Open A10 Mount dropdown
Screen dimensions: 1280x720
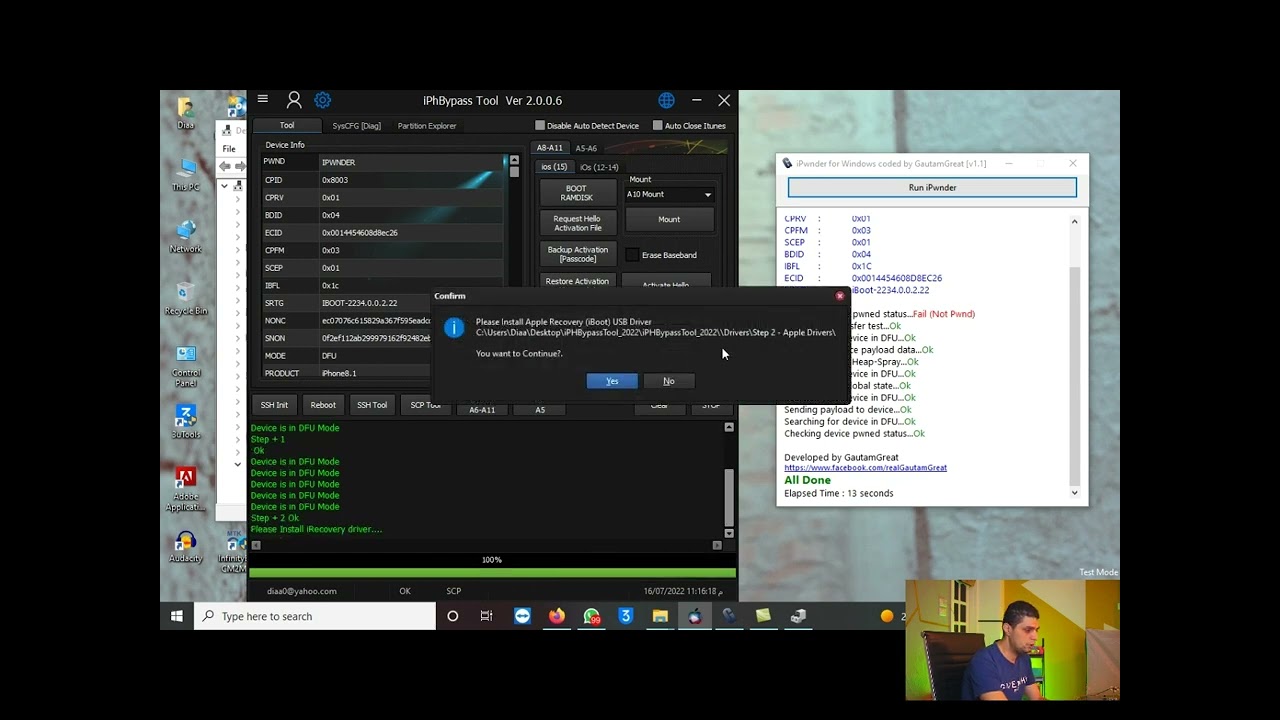tap(669, 194)
